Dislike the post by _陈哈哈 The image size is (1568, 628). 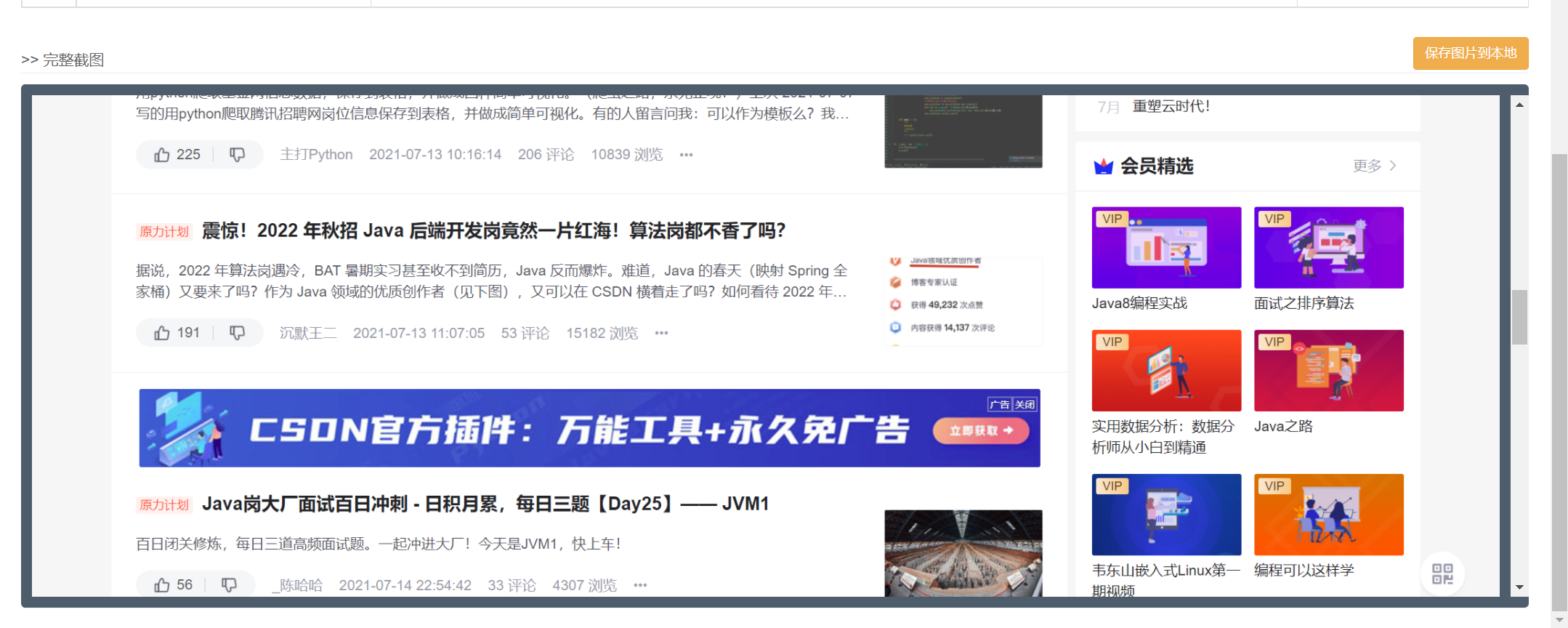229,584
